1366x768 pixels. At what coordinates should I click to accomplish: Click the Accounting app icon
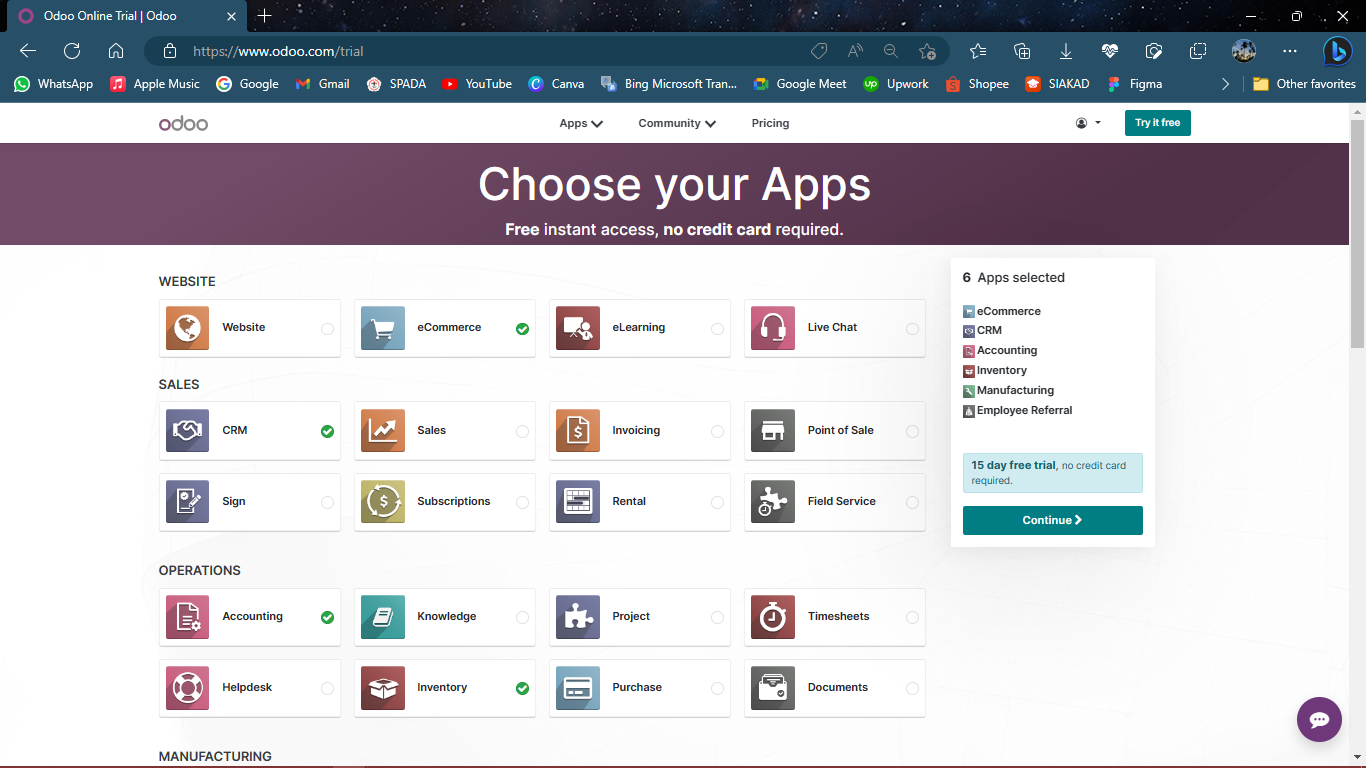pos(187,617)
